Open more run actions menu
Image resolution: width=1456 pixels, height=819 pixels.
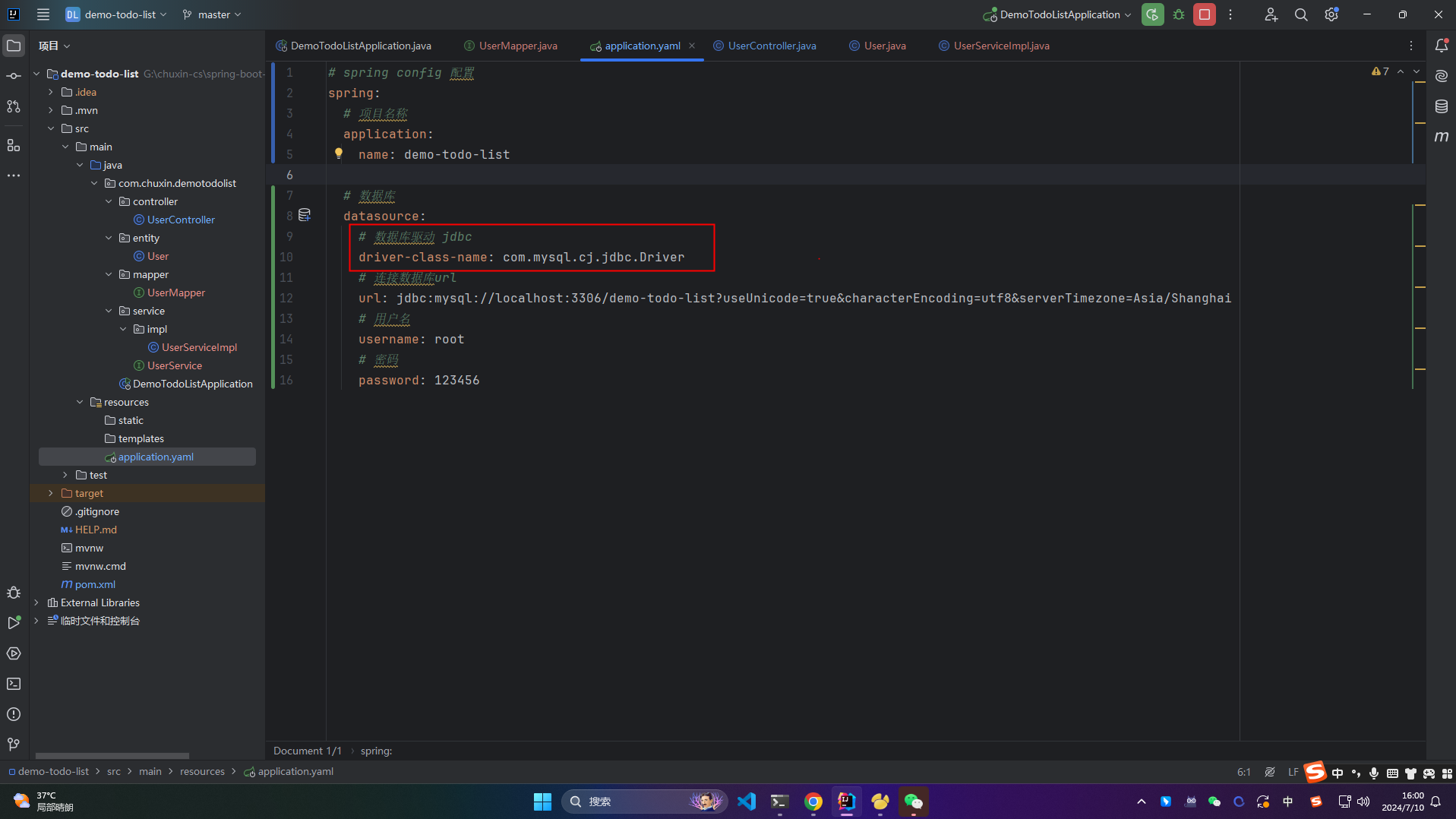1230,14
